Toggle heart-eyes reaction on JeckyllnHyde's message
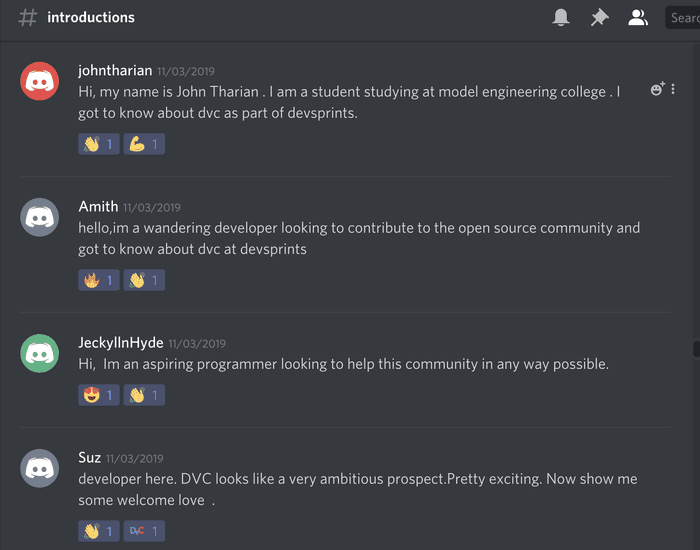The height and width of the screenshot is (550, 700). coord(98,395)
